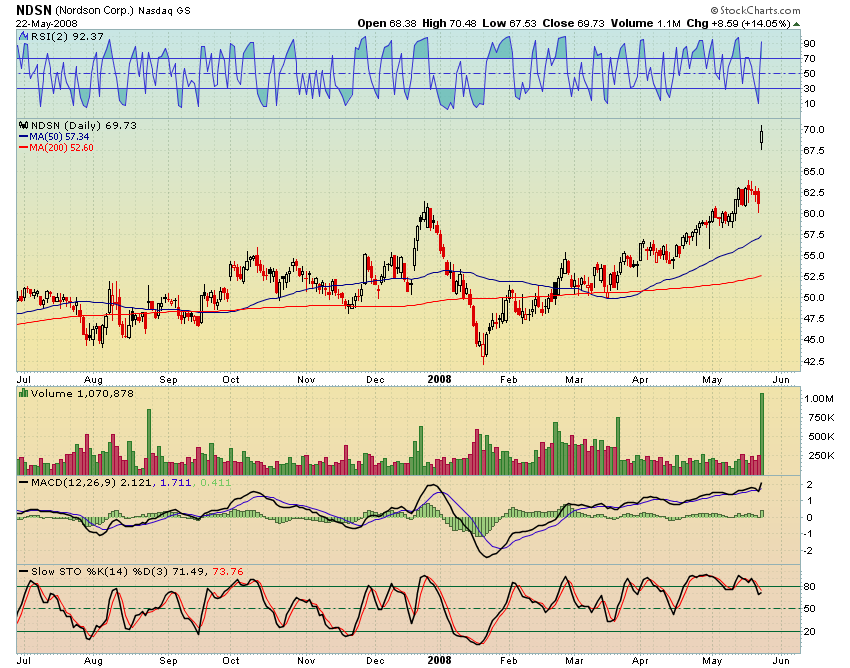The width and height of the screenshot is (850, 668).
Task: Click the 65.0 price axis label
Action: (813, 171)
